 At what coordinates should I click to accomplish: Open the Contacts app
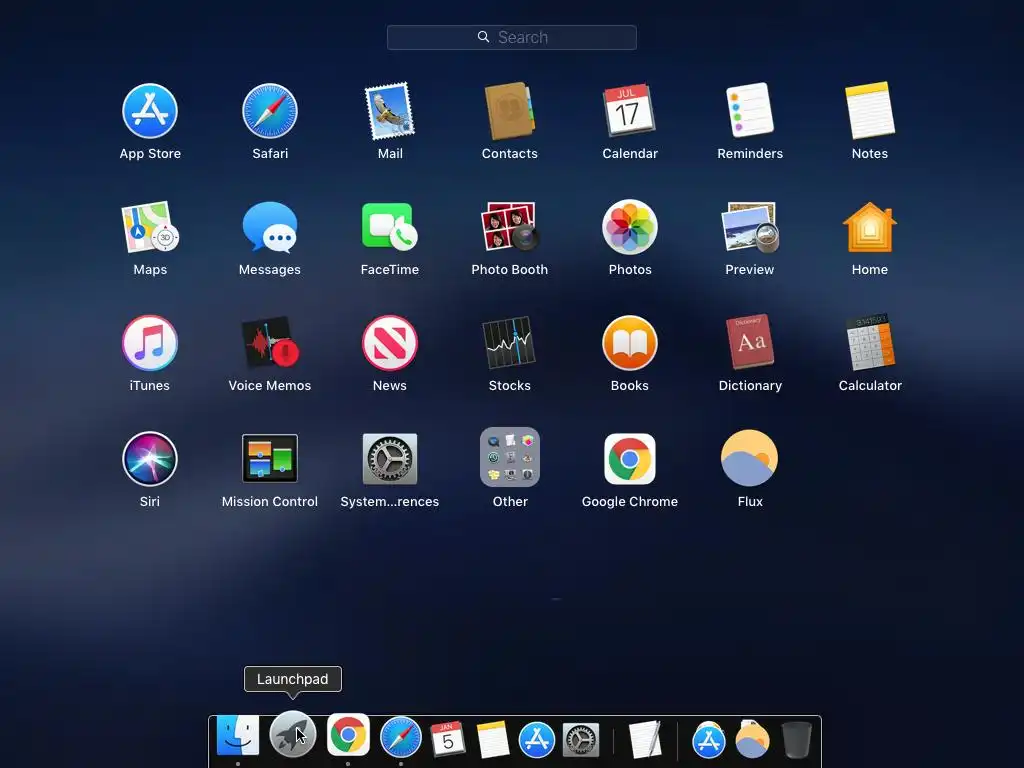[509, 111]
